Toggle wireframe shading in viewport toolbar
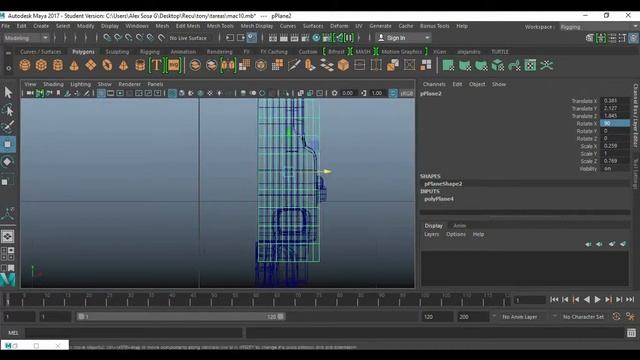 pyautogui.click(x=172, y=93)
